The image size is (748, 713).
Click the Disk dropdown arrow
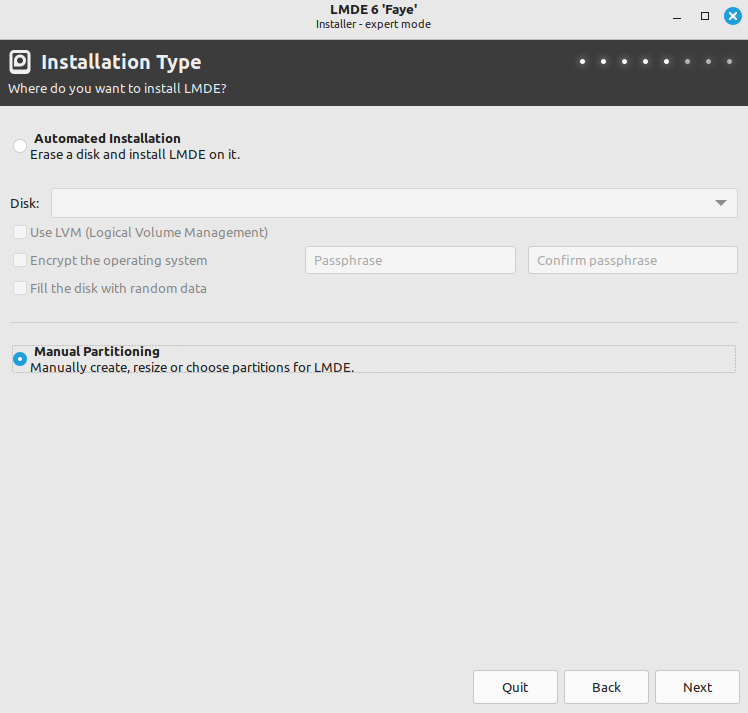click(721, 203)
